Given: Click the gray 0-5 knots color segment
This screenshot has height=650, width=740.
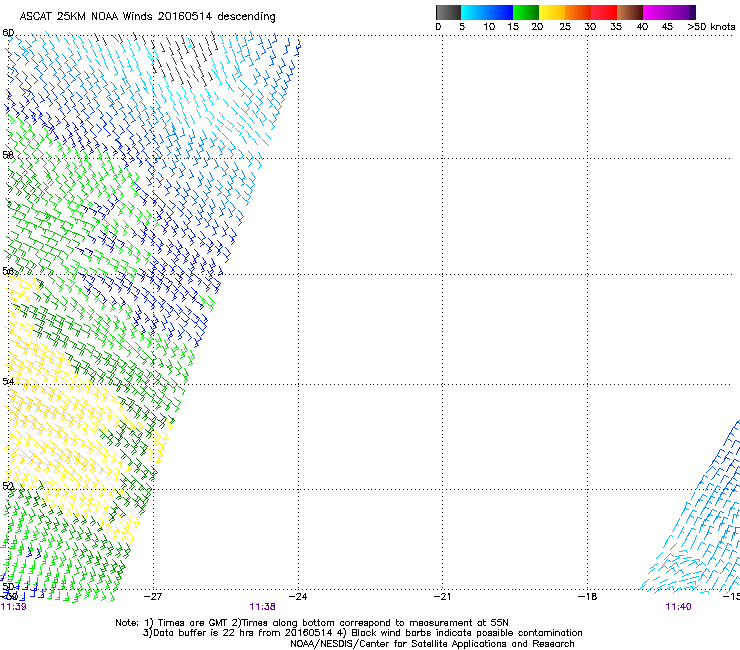Looking at the screenshot, I should (x=448, y=12).
